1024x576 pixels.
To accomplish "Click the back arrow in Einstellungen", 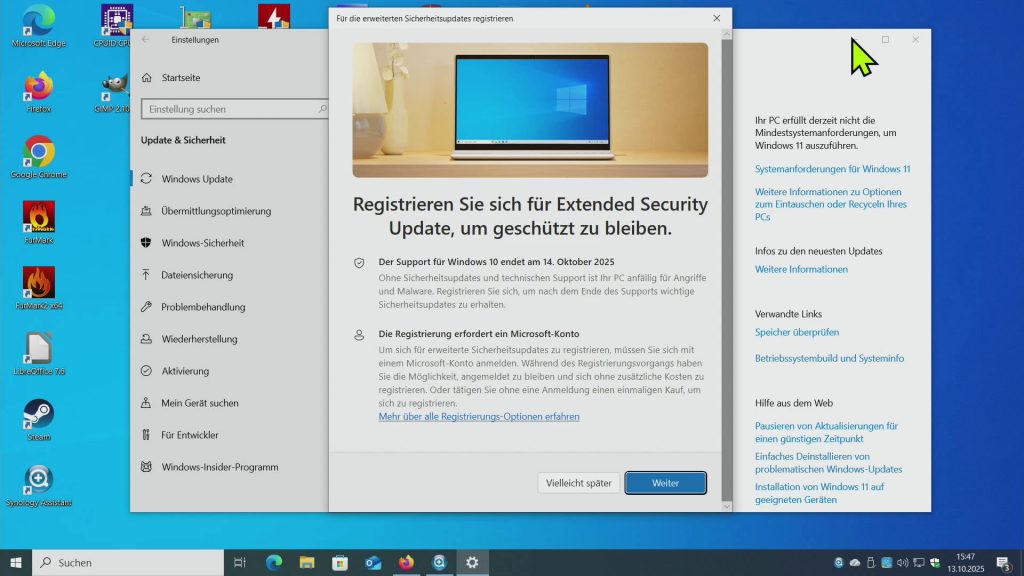I will (146, 40).
